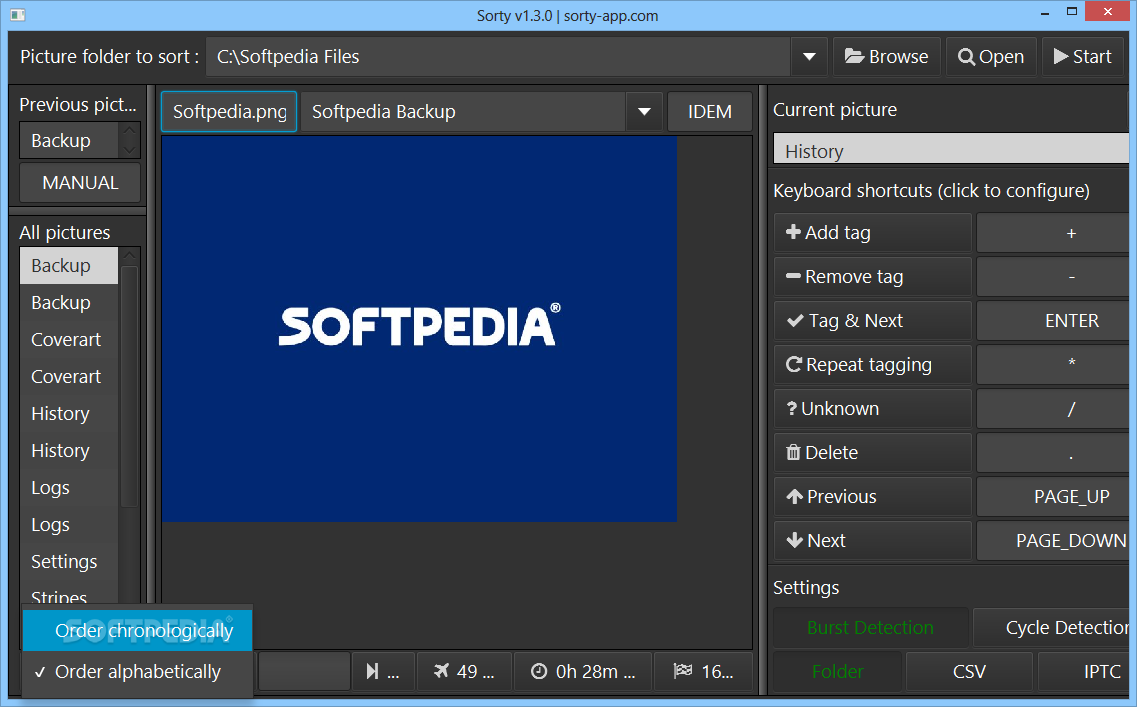Click the Delete trash button
This screenshot has height=707, width=1137.
(x=872, y=452)
